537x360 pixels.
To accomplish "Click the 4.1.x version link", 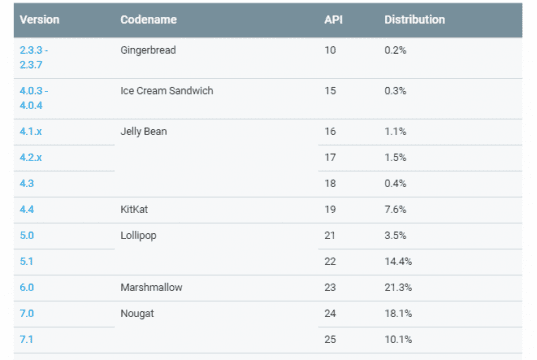I will (31, 132).
